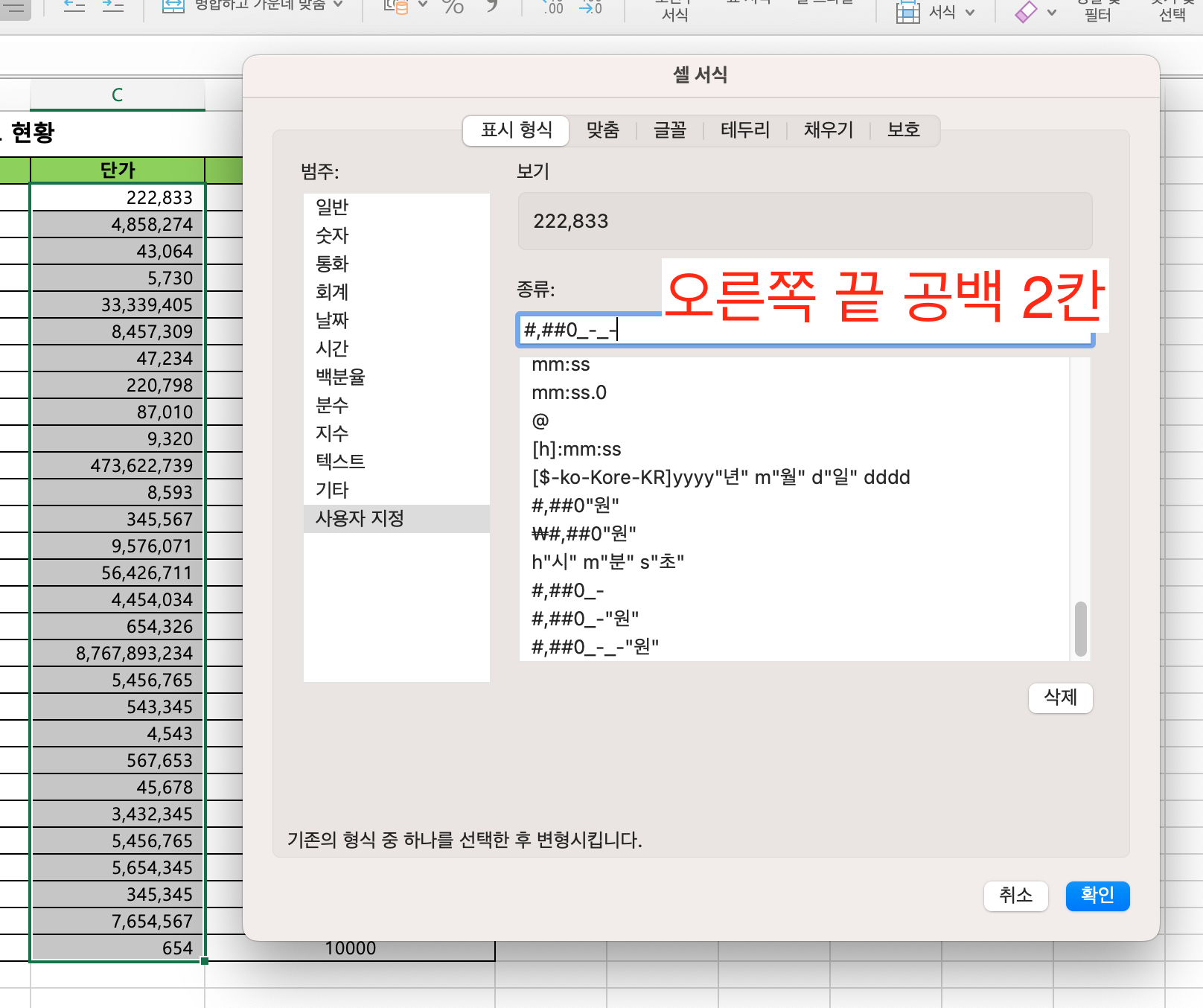Screen dimensions: 1203x1008
Task: Click the format list scrollbar thumb
Action: (1081, 629)
